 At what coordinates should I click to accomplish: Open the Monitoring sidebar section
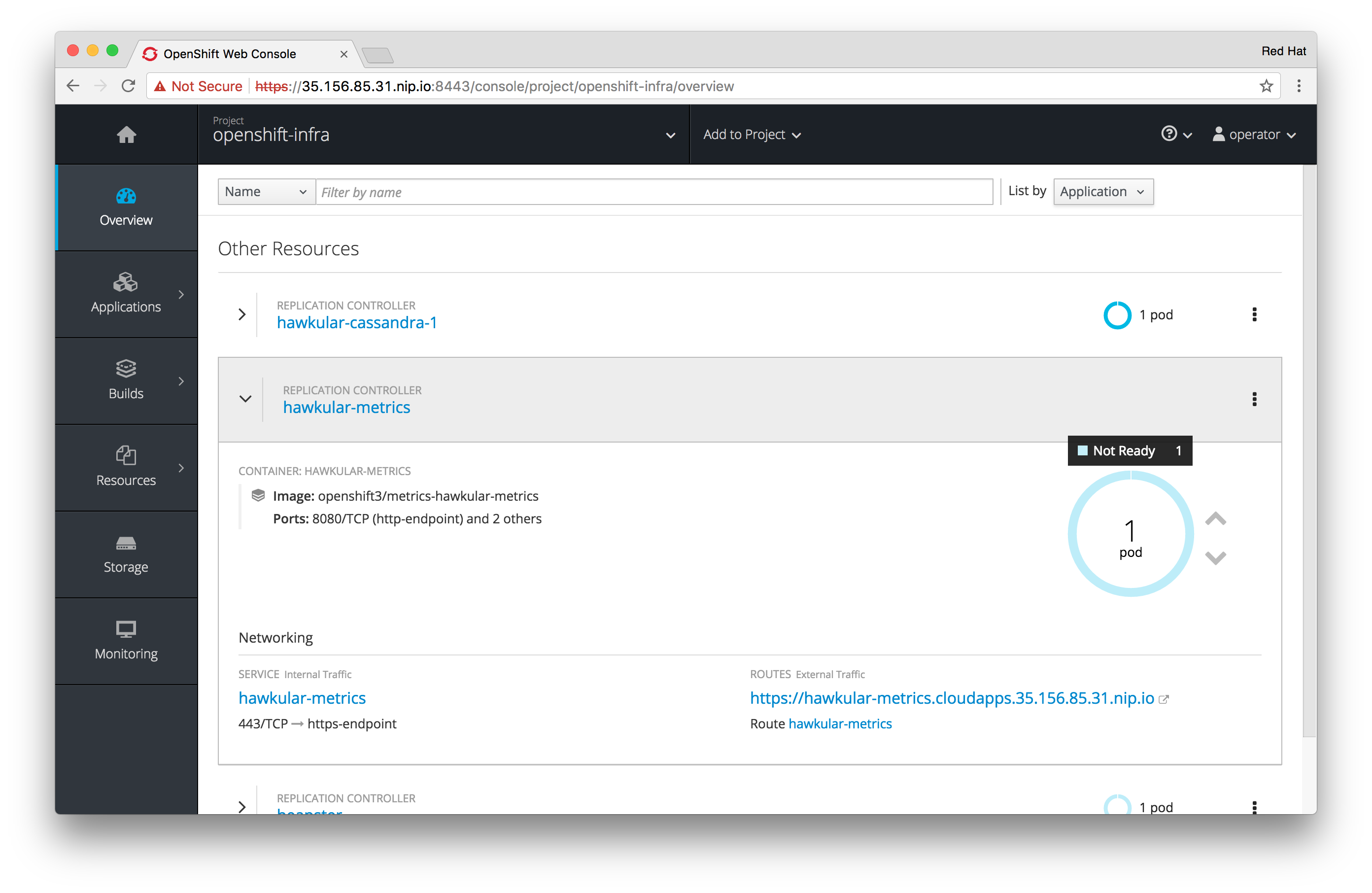pyautogui.click(x=126, y=641)
